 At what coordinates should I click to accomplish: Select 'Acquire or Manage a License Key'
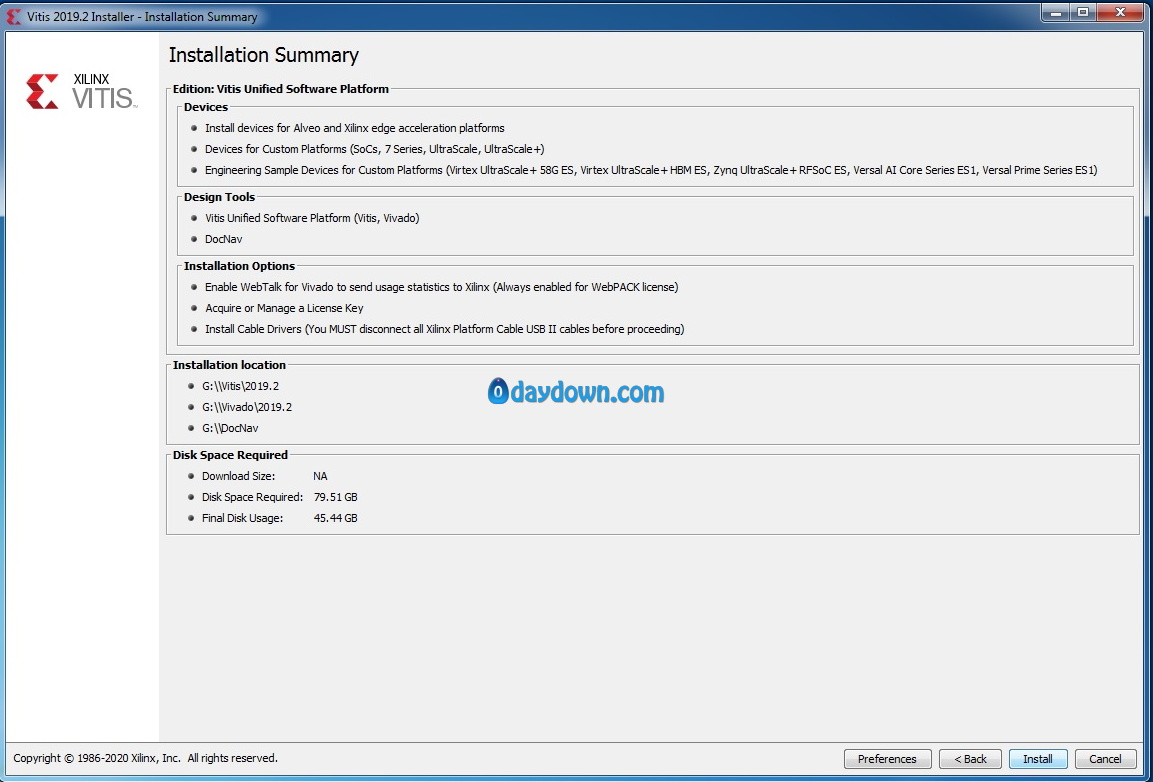point(284,308)
